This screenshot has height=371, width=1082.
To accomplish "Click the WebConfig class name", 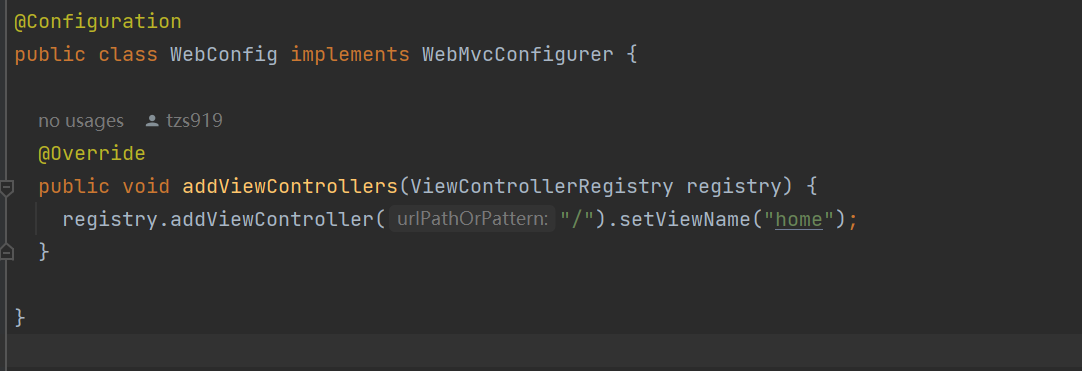I will tap(224, 54).
